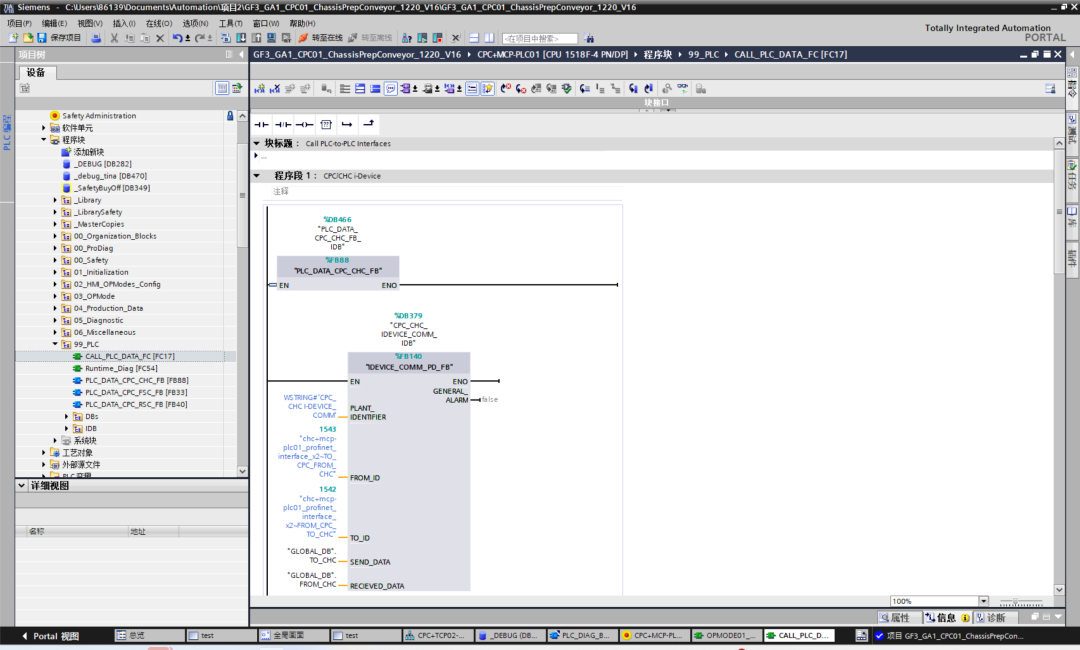The width and height of the screenshot is (1080, 650).
Task: Open the zoom level dropdown
Action: click(x=984, y=601)
